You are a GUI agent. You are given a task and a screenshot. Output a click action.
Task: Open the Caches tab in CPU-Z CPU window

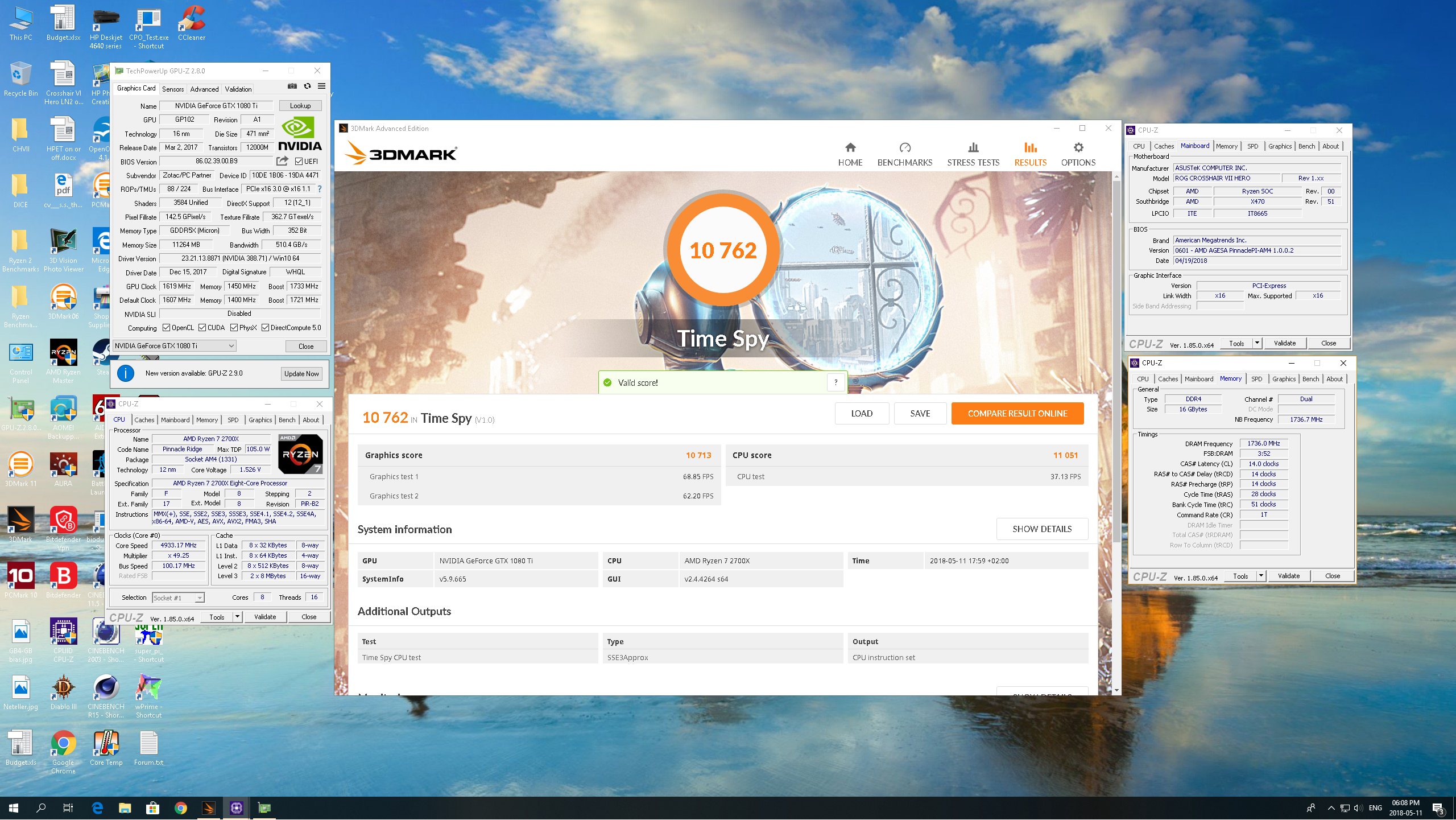tap(144, 420)
